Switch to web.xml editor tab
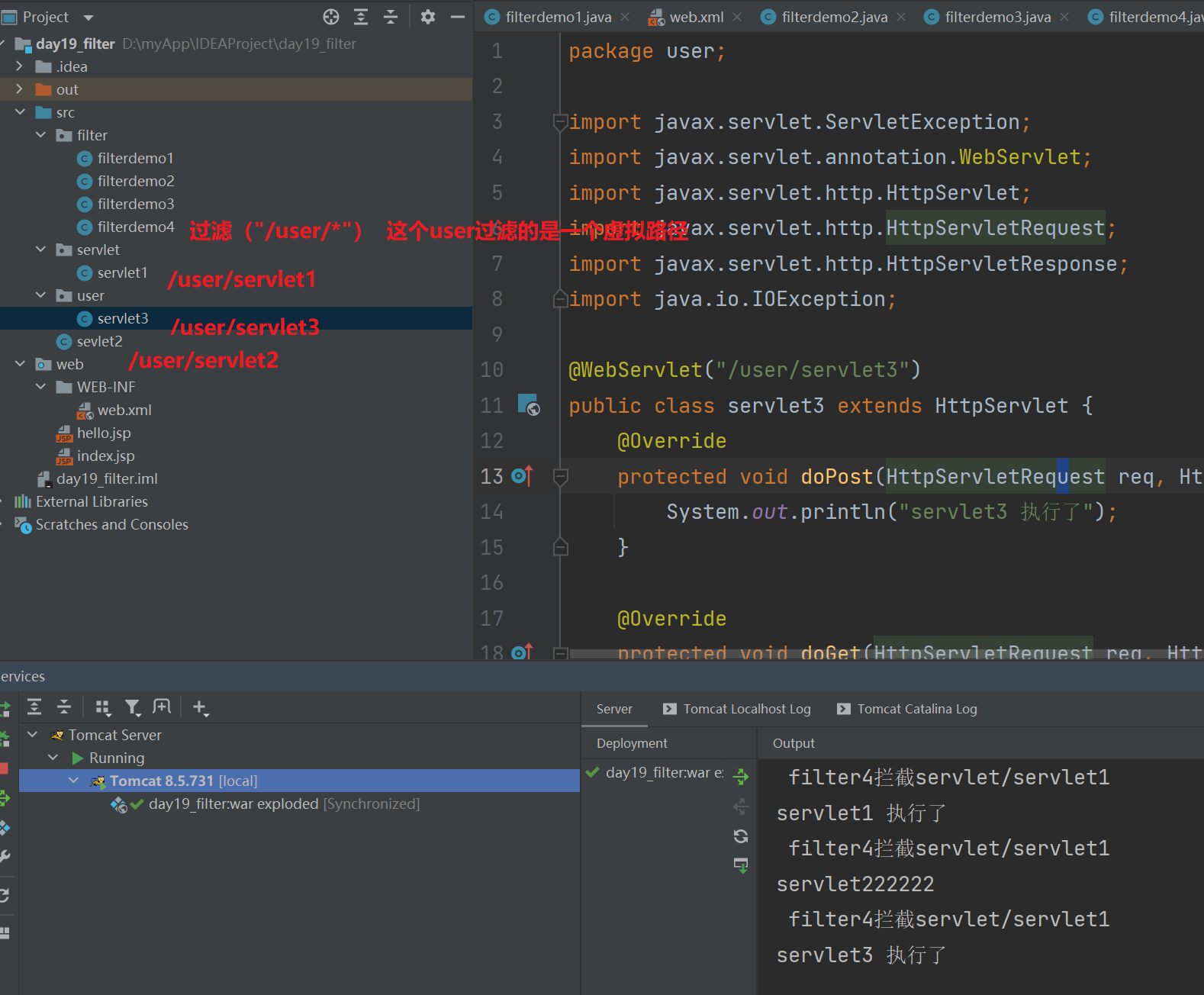This screenshot has height=995, width=1204. (x=697, y=17)
